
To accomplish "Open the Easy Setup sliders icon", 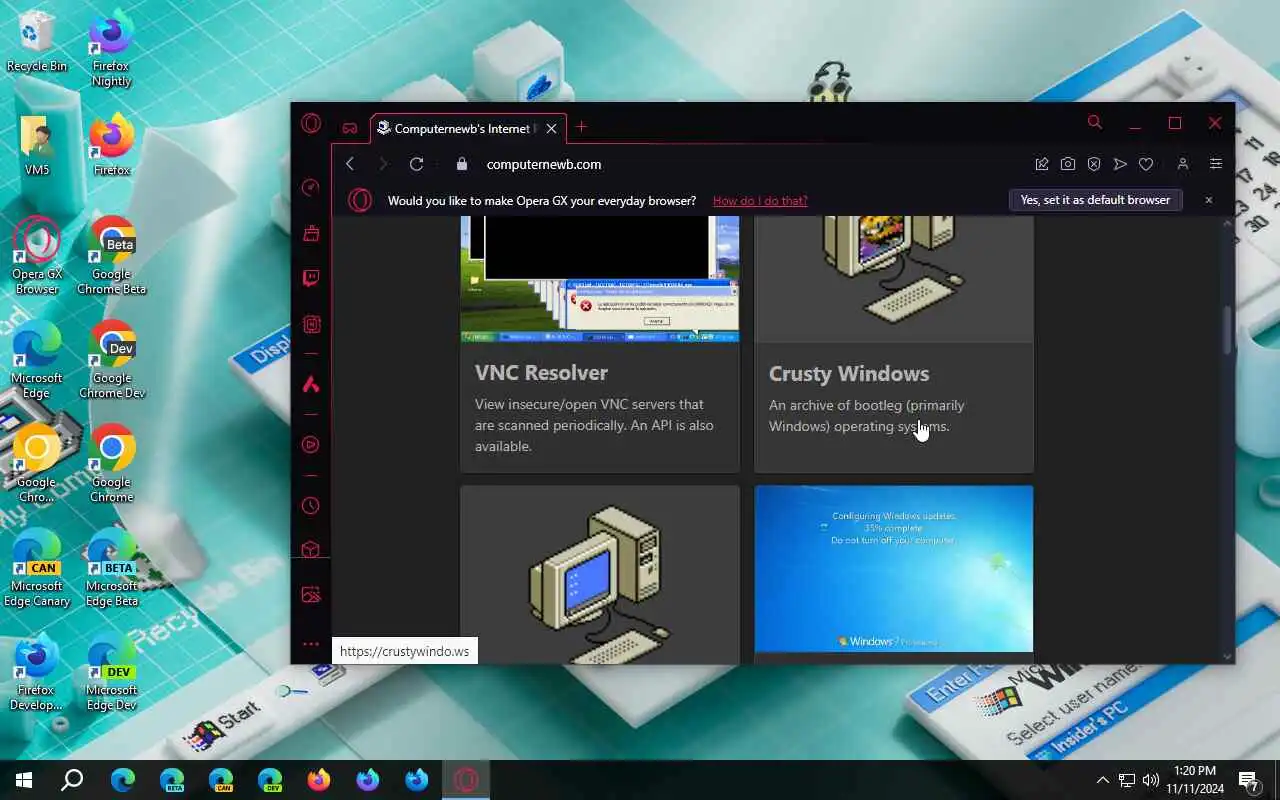I will (x=1216, y=164).
